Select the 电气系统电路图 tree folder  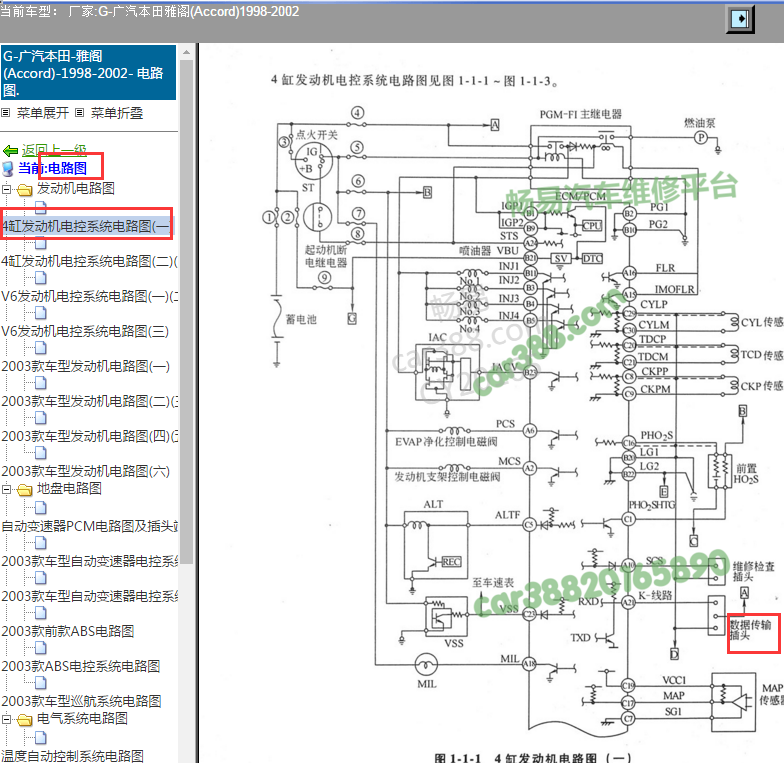pos(82,718)
